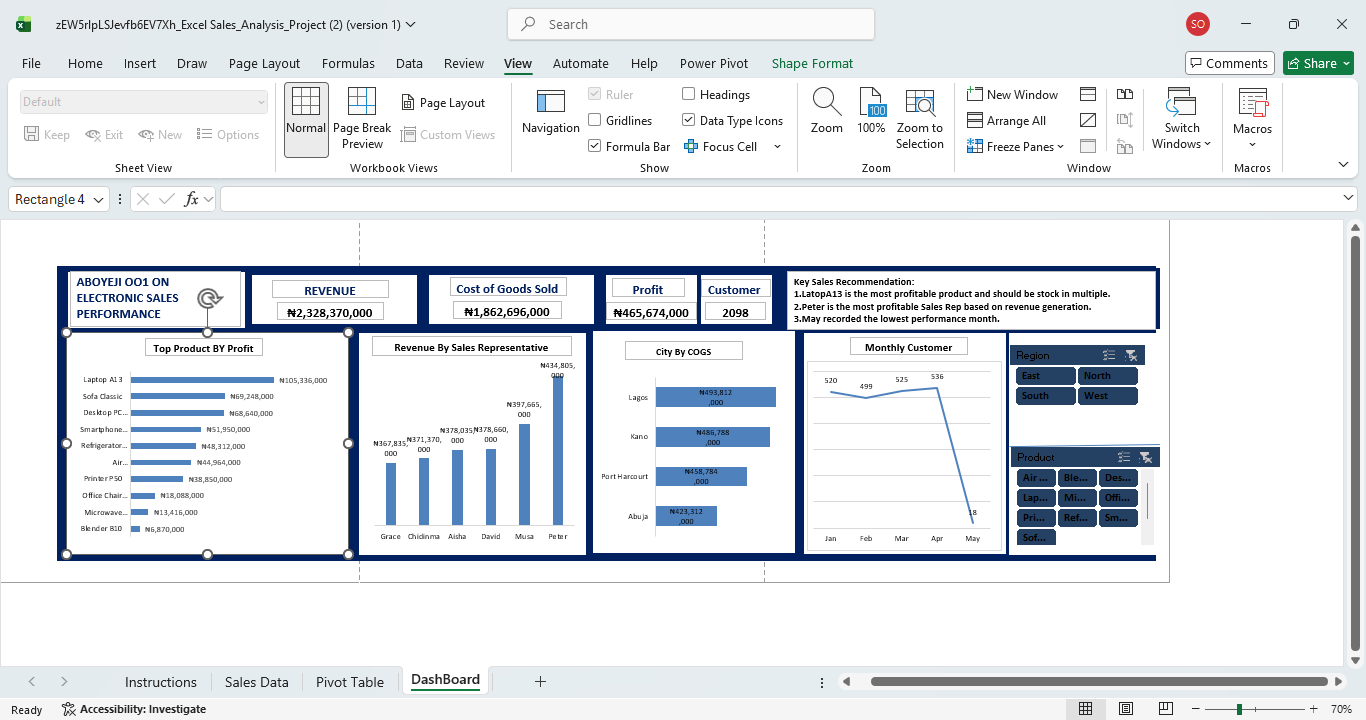
Task: Uncheck the Formula Bar checkbox
Action: [595, 147]
